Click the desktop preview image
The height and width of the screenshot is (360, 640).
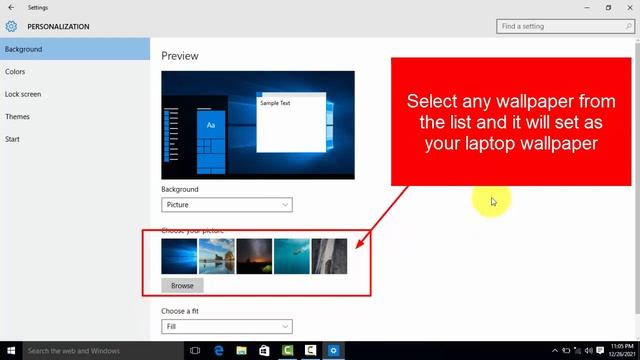[x=258, y=125]
